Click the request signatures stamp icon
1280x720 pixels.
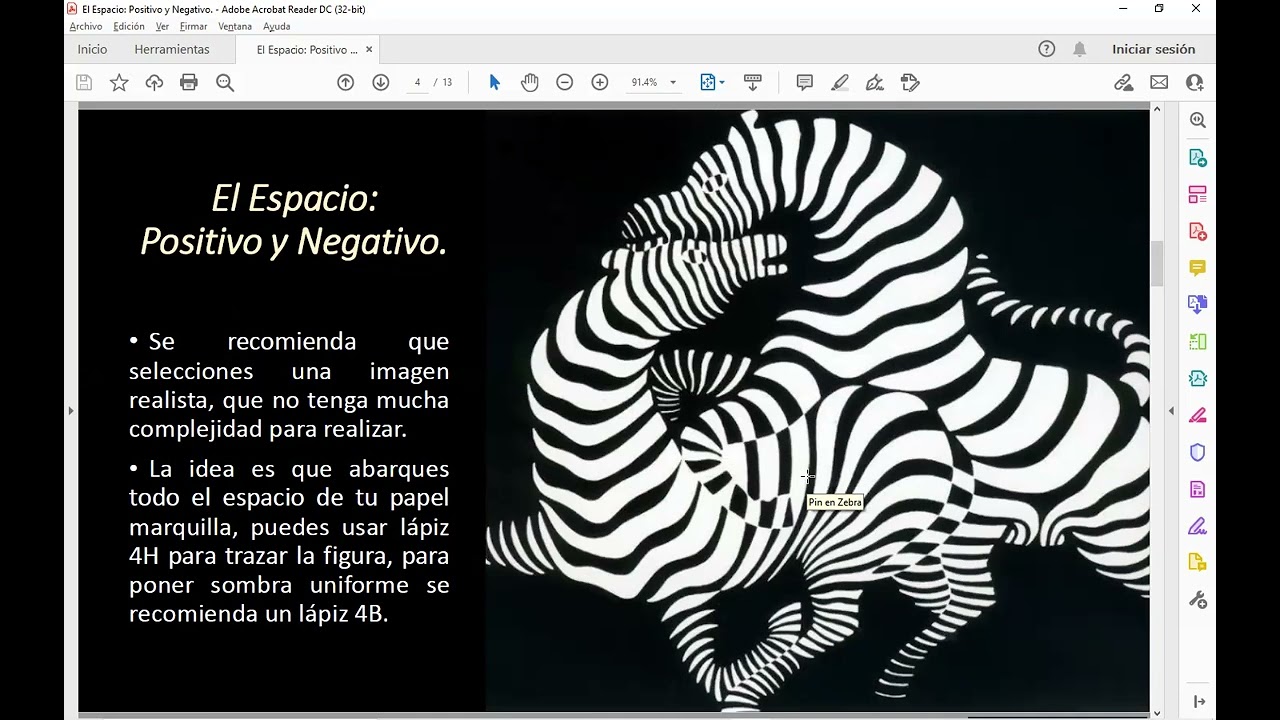tap(910, 83)
